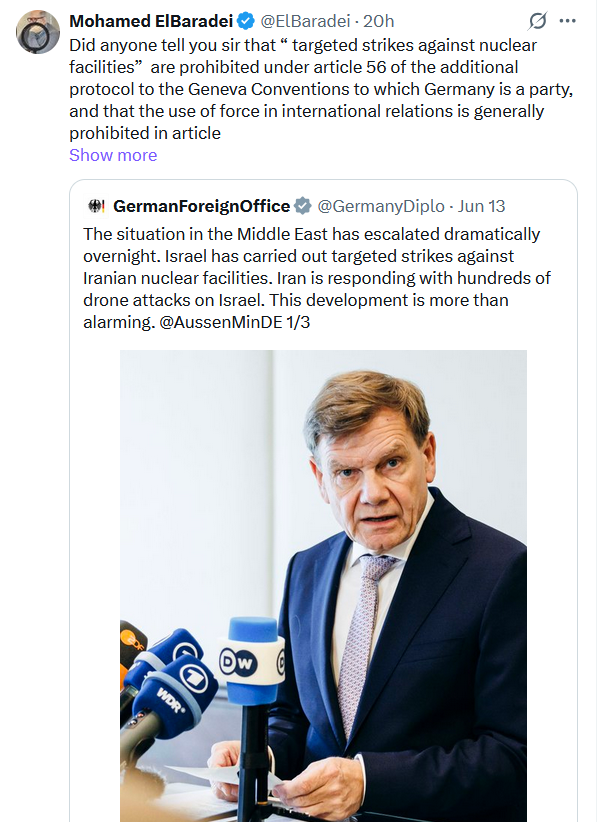Open the three-dot more options menu
The height and width of the screenshot is (822, 599).
(568, 21)
